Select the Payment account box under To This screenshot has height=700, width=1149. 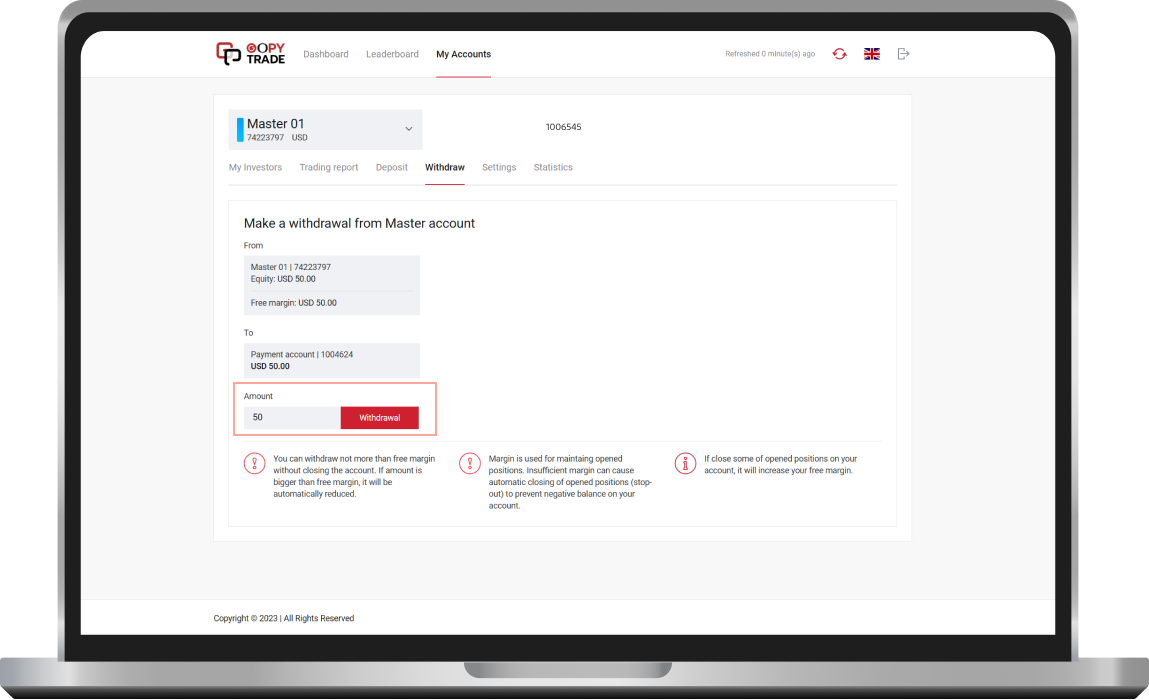click(331, 360)
